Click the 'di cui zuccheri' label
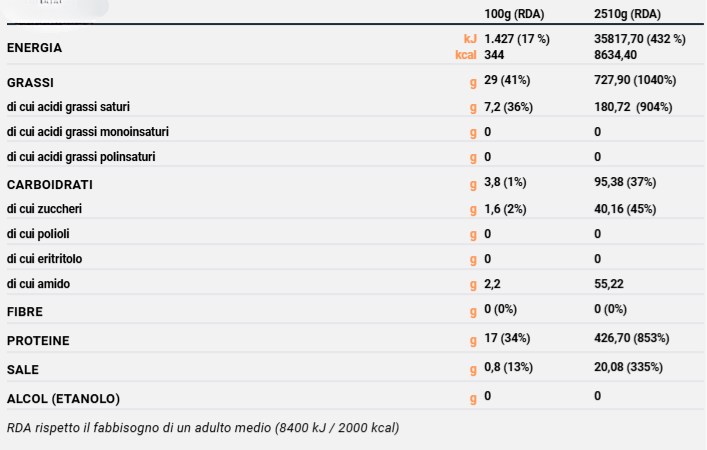Viewport: 707px width, 450px height. point(44,209)
